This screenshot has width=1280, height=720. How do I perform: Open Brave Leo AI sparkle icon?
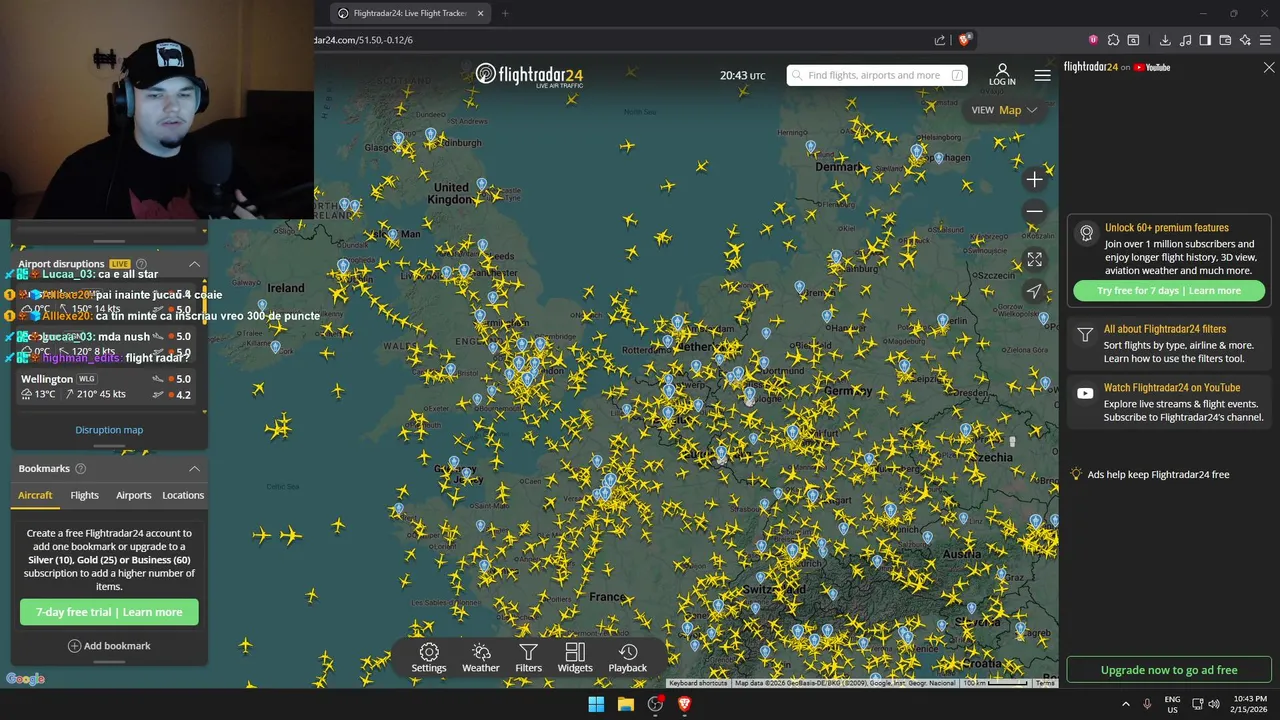point(1245,40)
